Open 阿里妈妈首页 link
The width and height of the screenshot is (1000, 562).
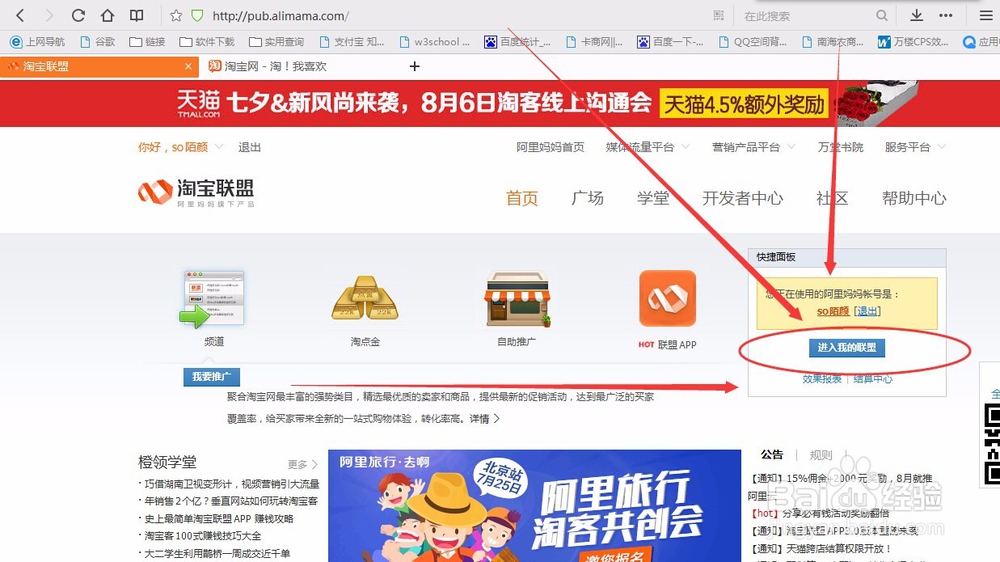(550, 147)
